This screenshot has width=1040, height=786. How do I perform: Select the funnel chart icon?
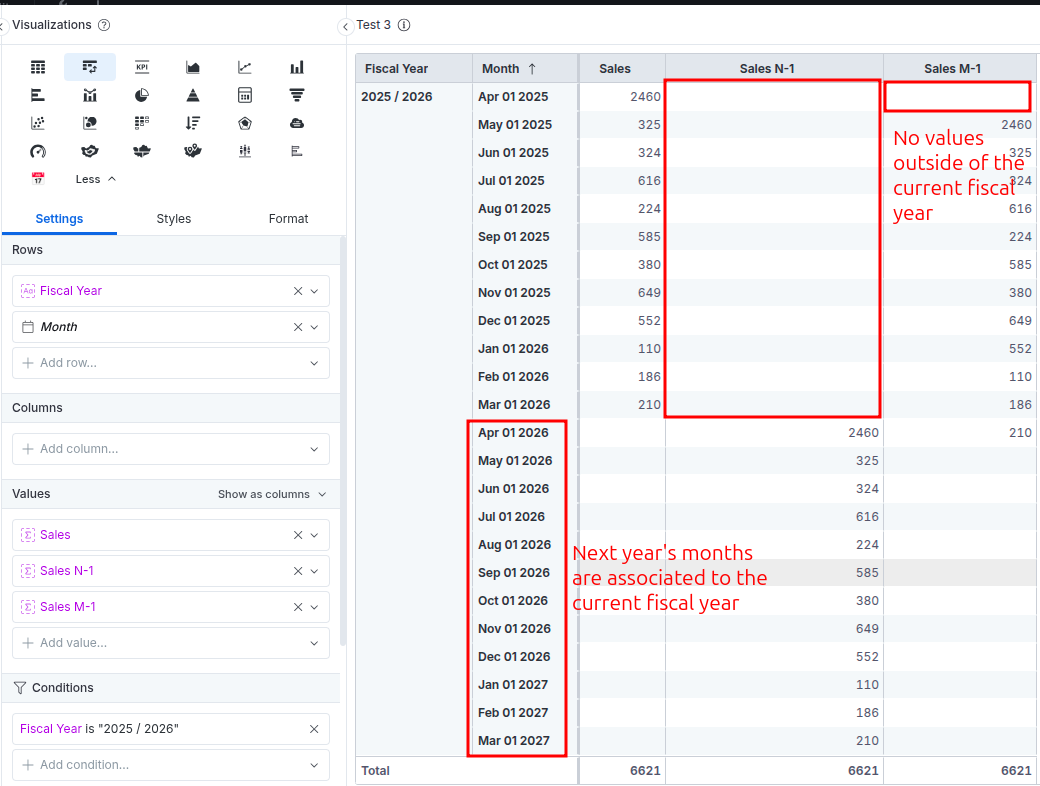(x=296, y=96)
